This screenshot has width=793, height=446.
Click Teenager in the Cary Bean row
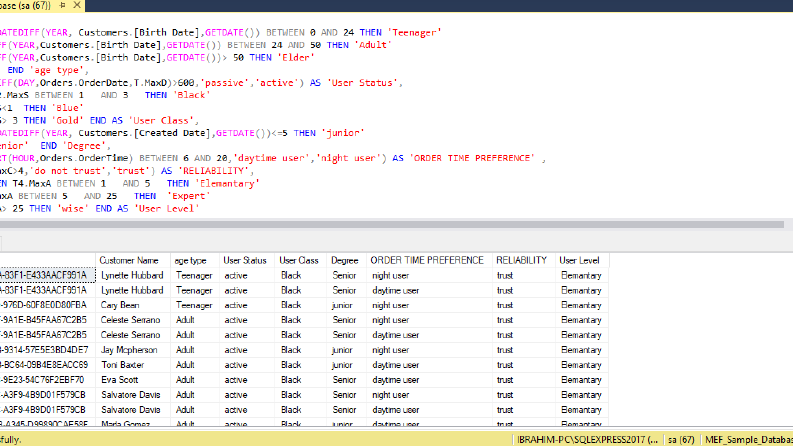[x=195, y=305]
